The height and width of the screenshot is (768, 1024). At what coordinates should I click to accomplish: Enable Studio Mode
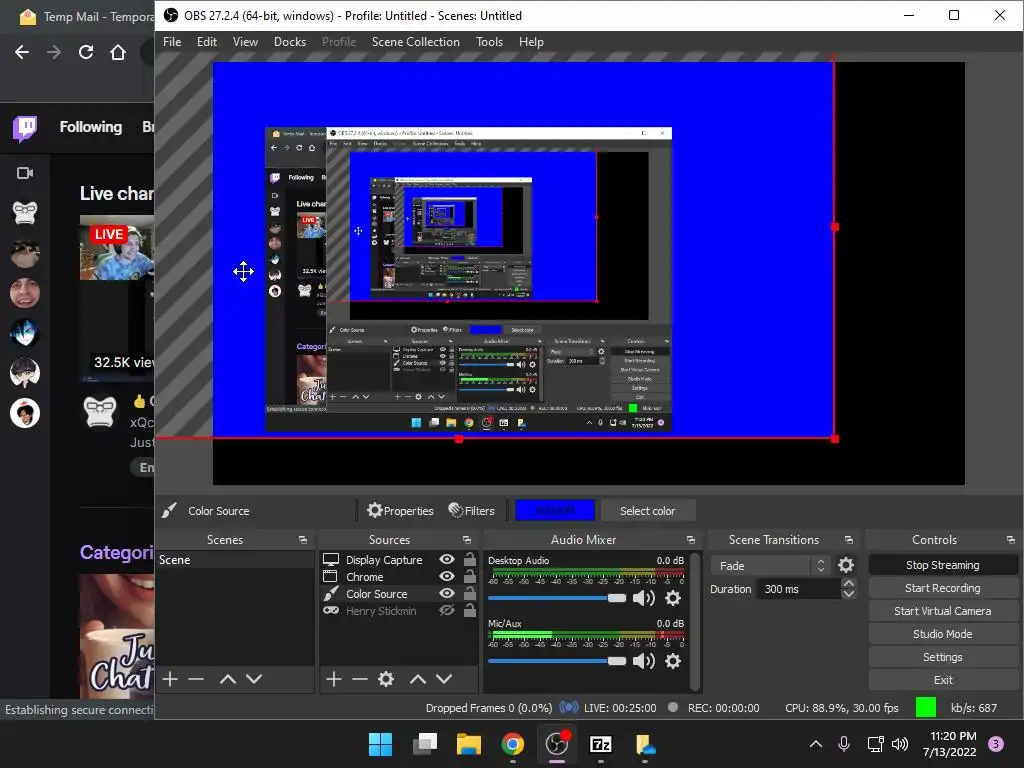point(942,633)
